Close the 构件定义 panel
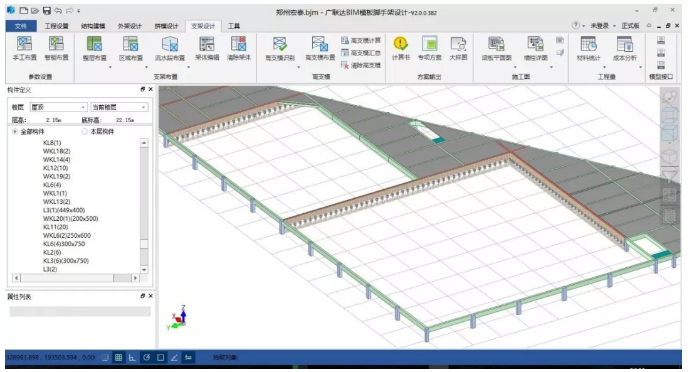The height and width of the screenshot is (372, 688). 150,89
